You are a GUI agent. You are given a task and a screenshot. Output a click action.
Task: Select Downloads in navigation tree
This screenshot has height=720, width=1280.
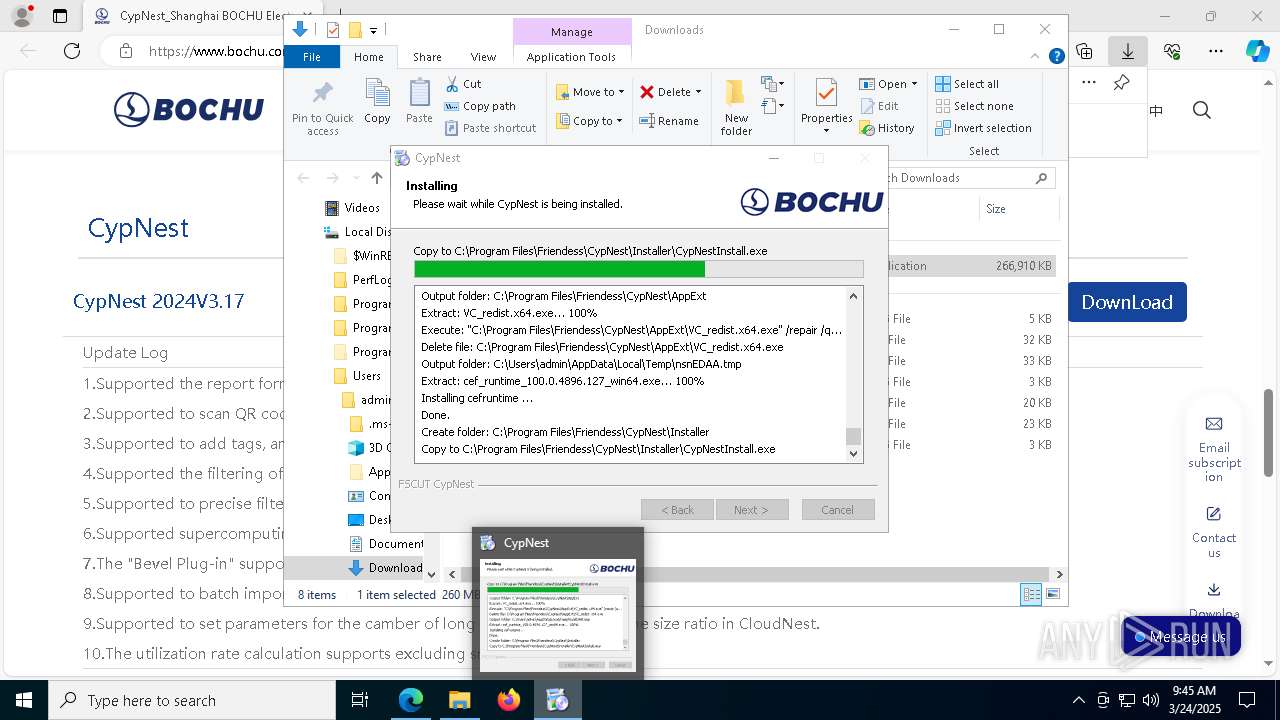pos(385,568)
